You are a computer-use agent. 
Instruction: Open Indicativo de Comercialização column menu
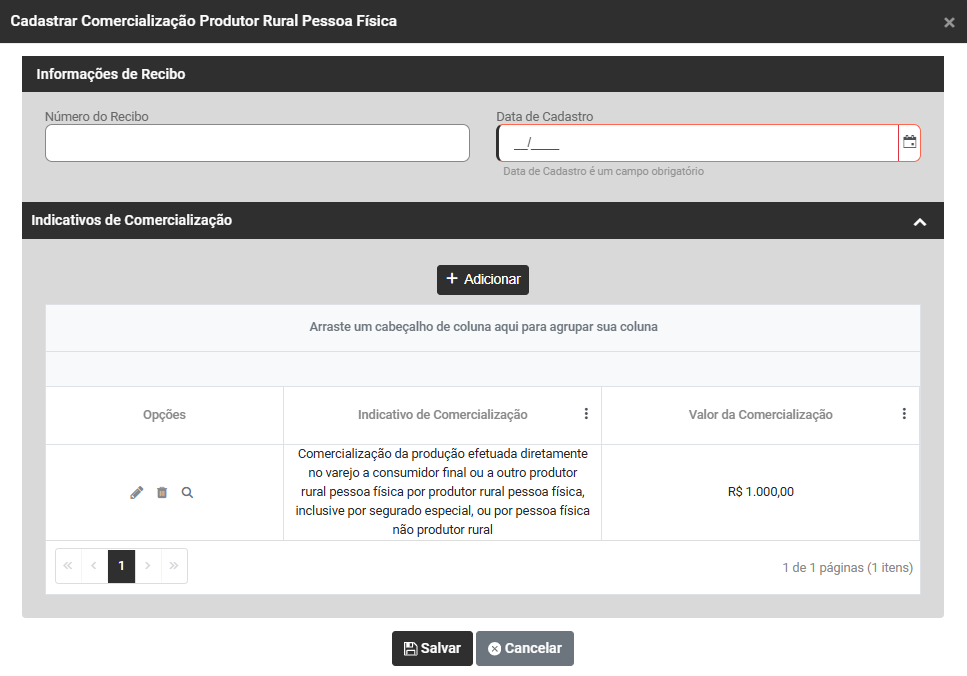586,414
